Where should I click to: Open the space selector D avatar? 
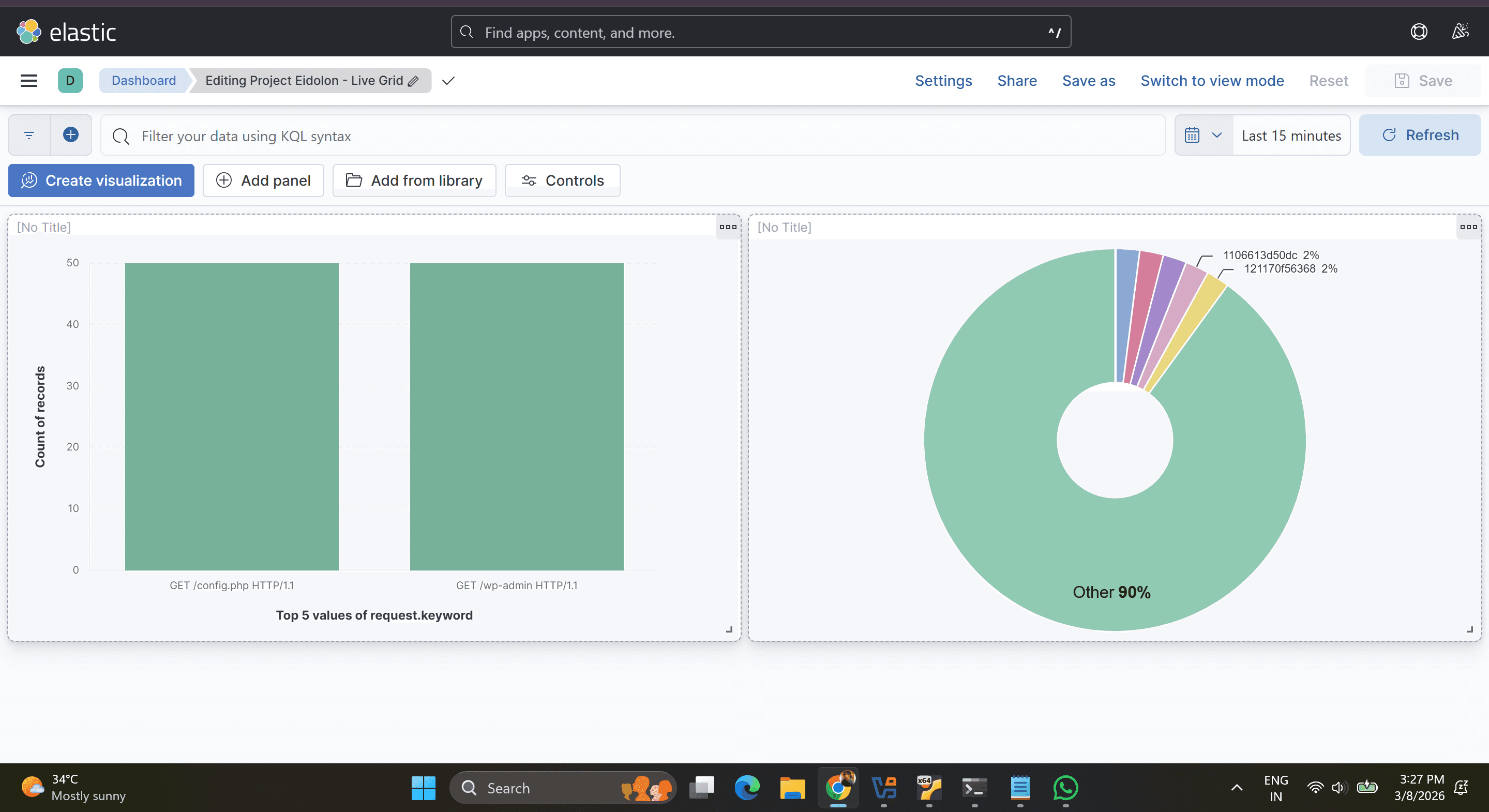click(70, 80)
